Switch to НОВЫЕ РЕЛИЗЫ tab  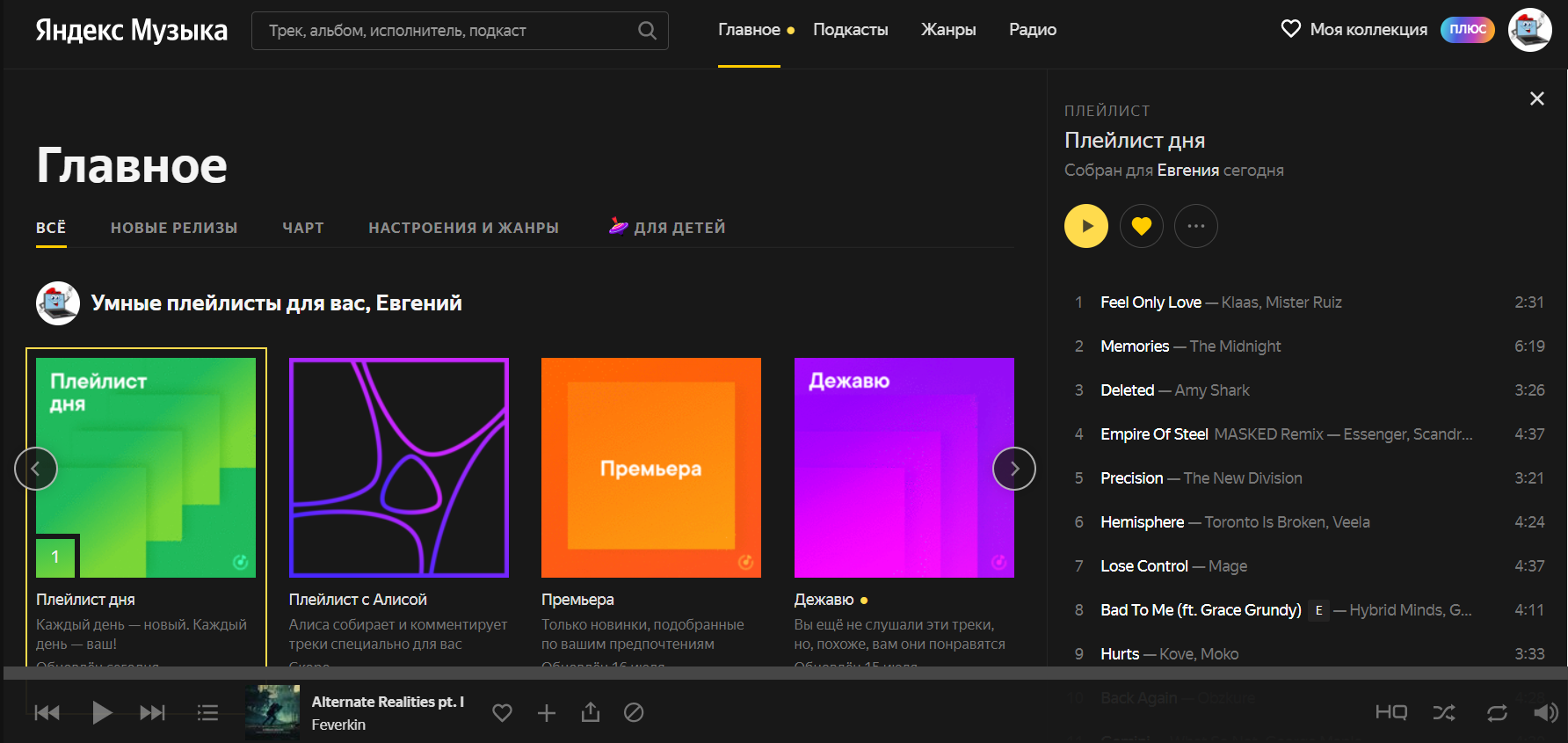[x=174, y=228]
